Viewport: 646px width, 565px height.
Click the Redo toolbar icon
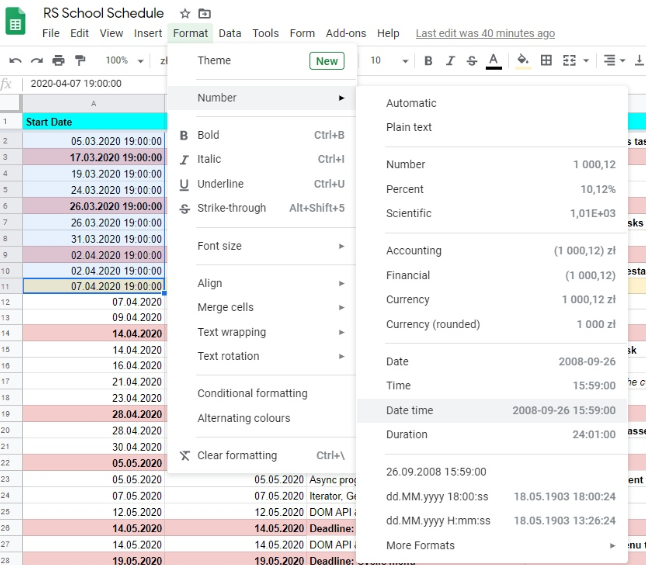tap(37, 61)
